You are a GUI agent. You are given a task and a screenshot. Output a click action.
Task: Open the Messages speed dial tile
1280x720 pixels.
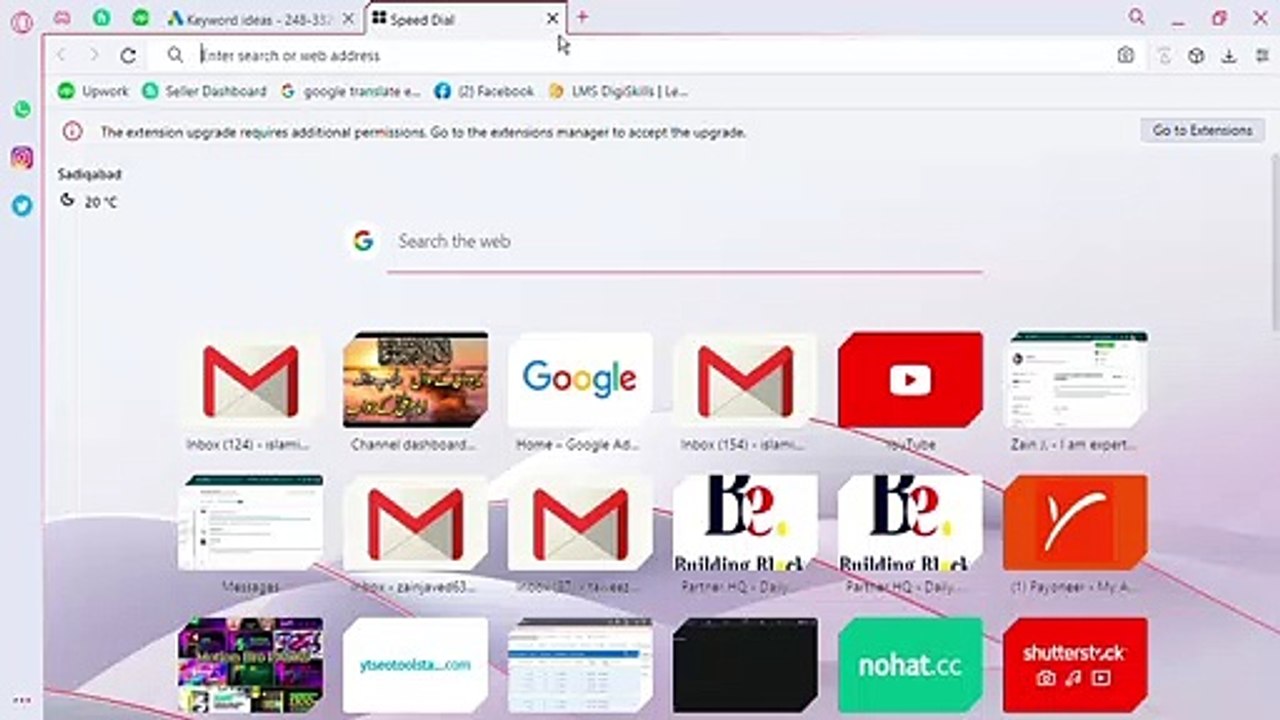click(x=250, y=522)
